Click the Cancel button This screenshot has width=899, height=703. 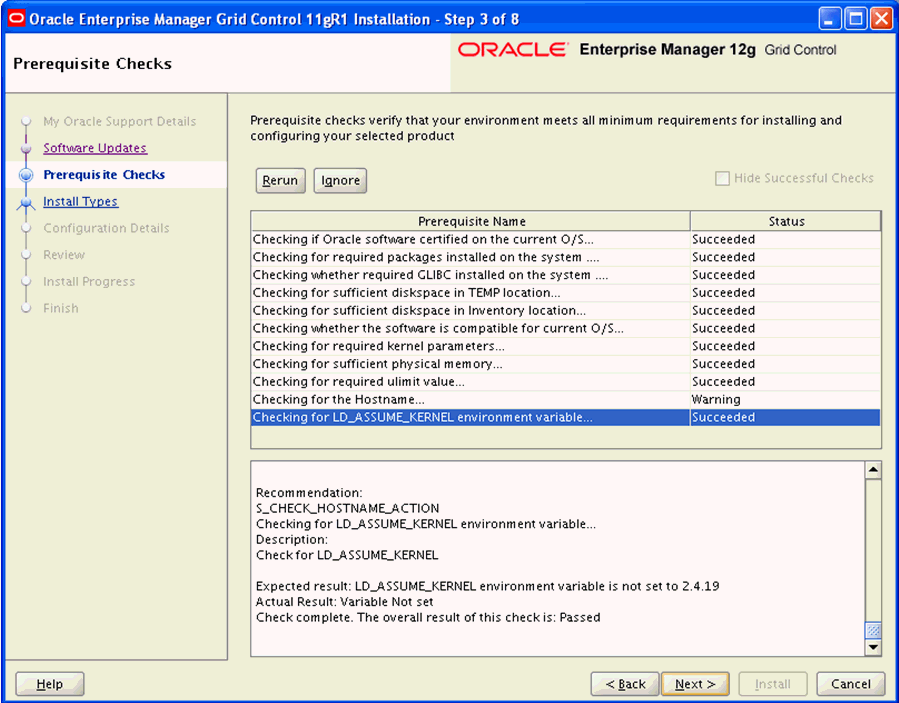click(851, 684)
